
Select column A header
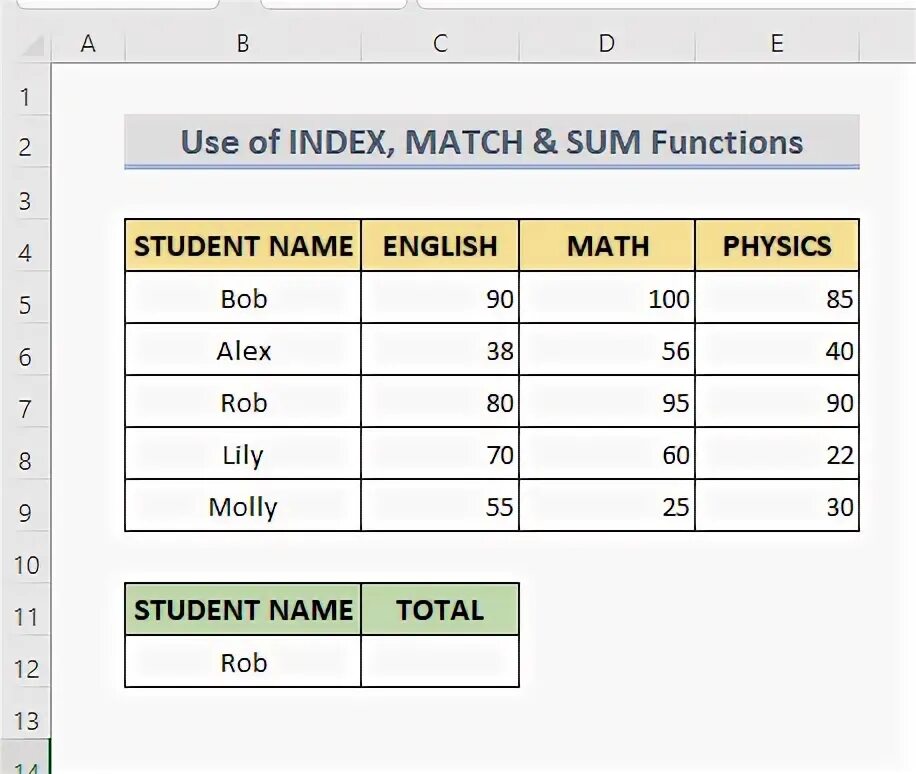88,44
